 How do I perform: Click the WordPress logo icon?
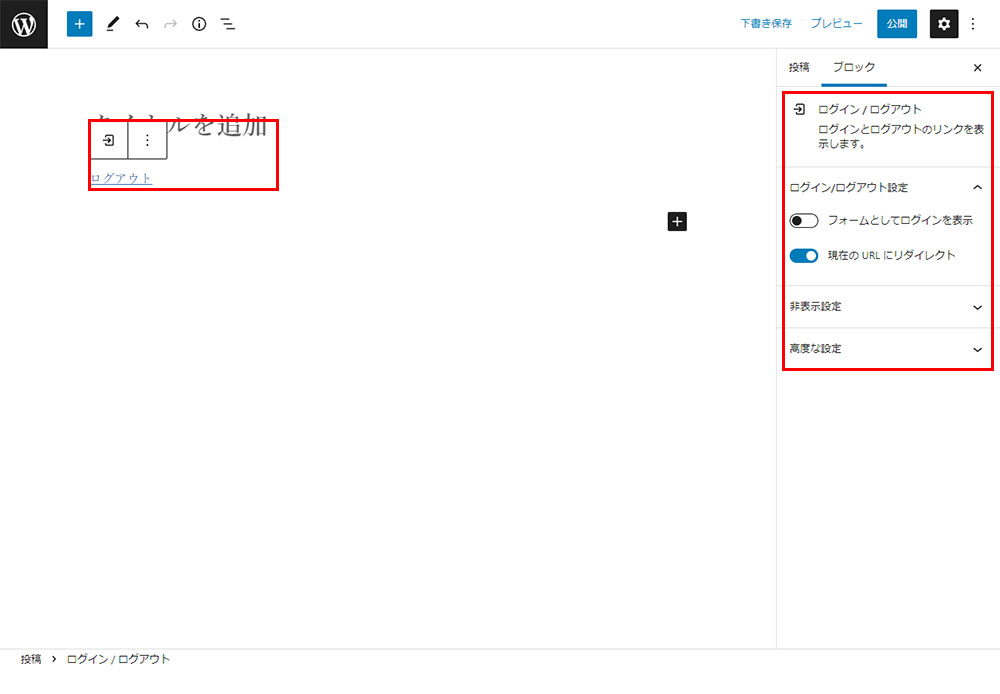coord(24,24)
